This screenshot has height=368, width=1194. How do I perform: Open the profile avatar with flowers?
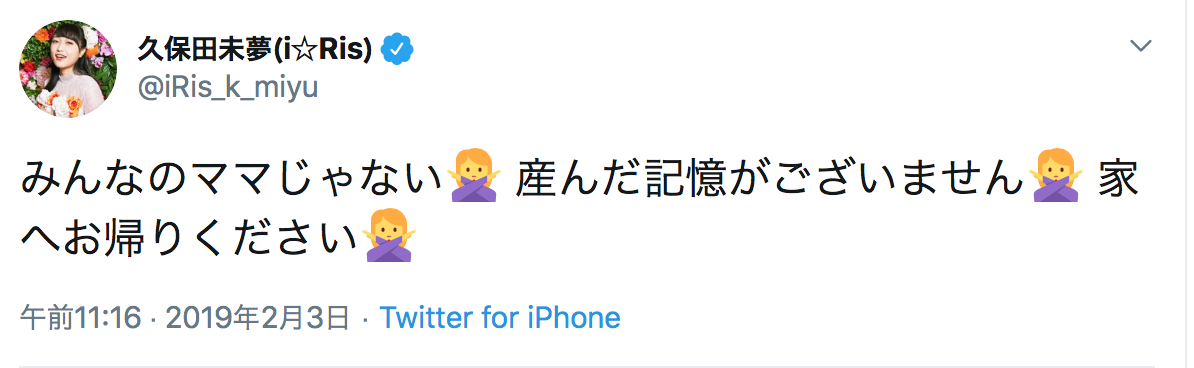[x=68, y=69]
